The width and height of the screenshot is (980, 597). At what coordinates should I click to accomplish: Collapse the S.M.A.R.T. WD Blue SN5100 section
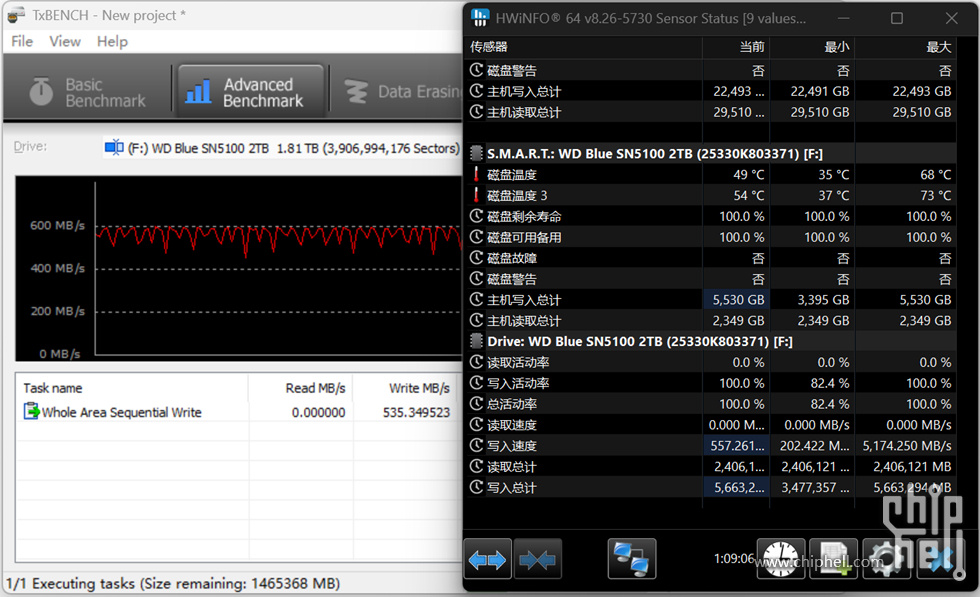[x=477, y=154]
